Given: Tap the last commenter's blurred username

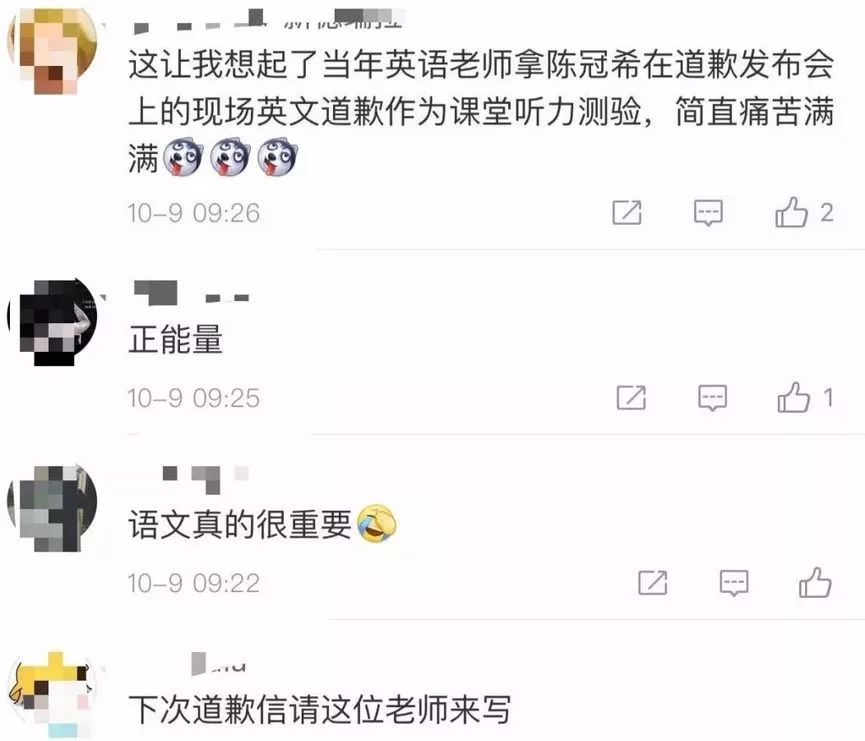Looking at the screenshot, I should pos(218,664).
